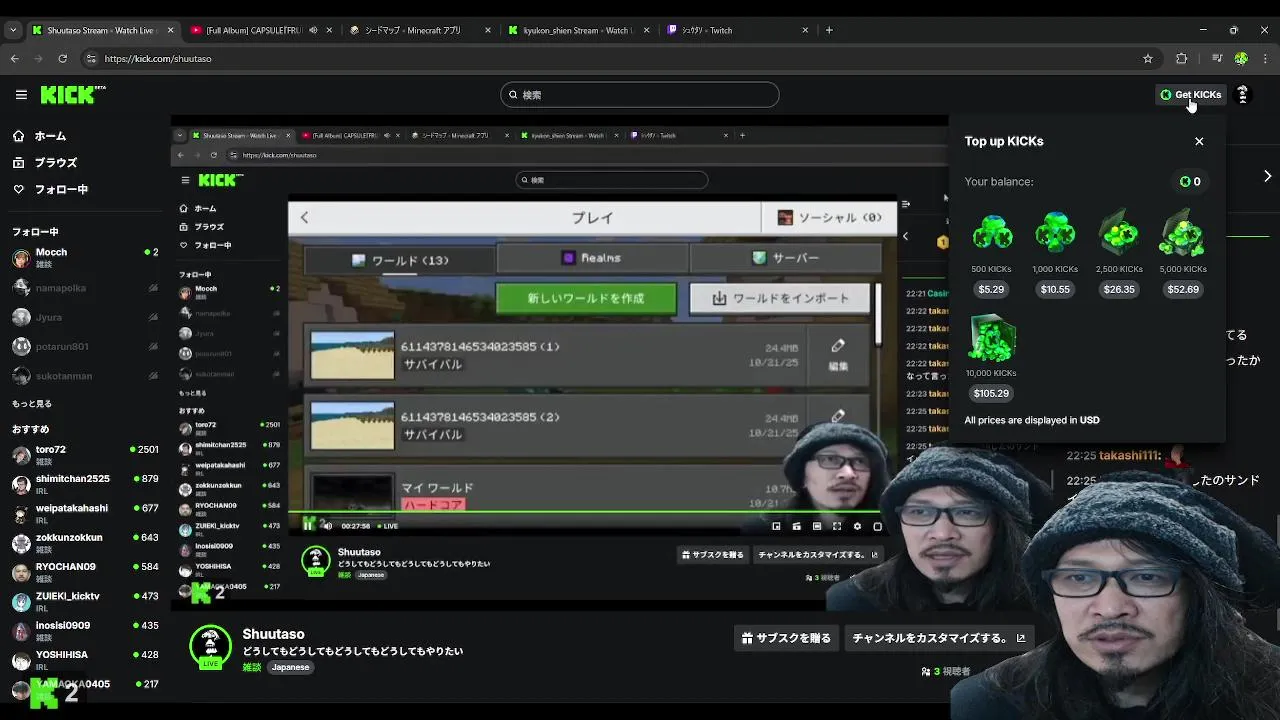Click the Shuutaso channel name
Viewport: 1280px width, 720px height.
pyautogui.click(x=273, y=634)
